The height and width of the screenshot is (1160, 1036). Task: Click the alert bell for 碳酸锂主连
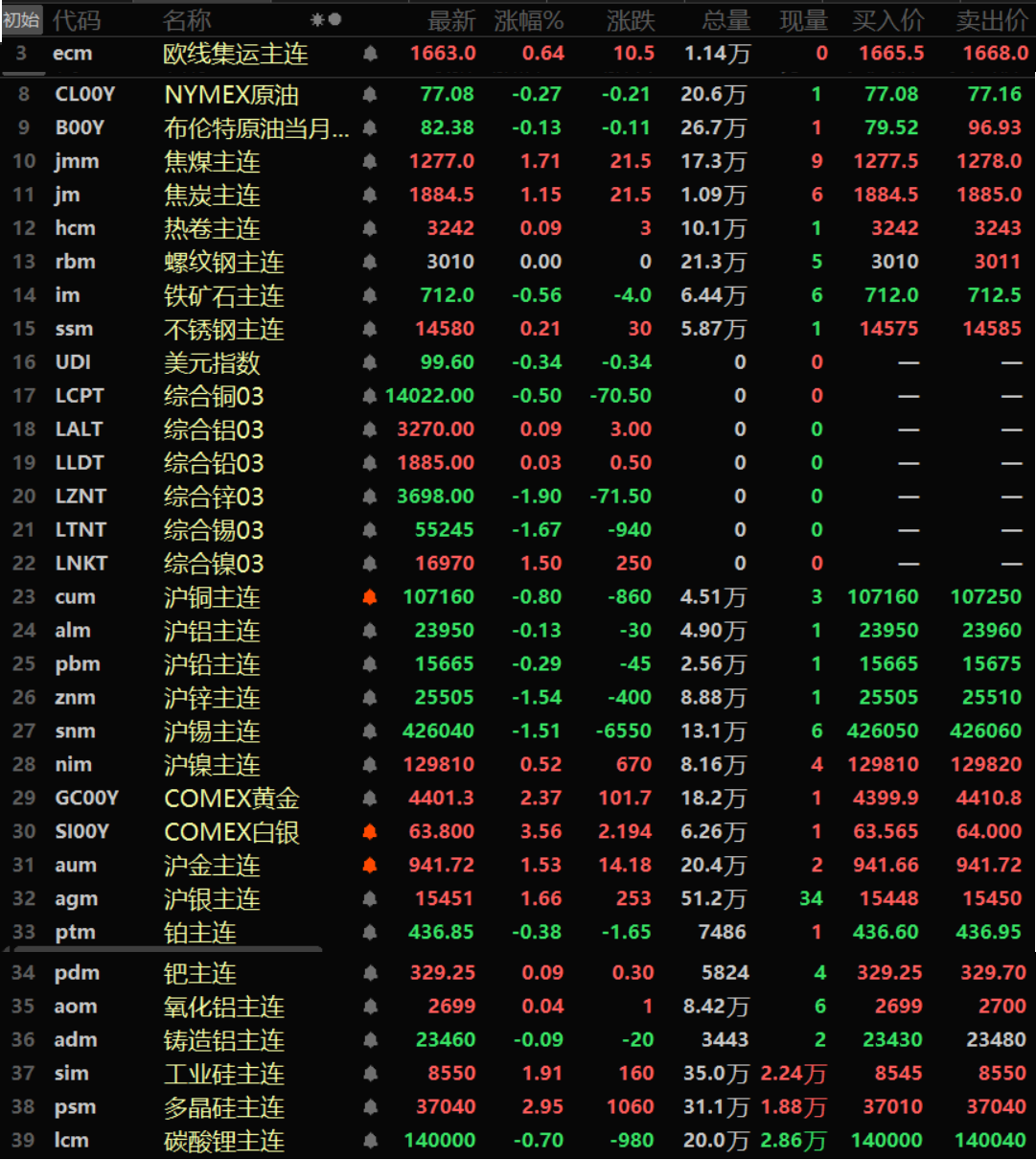click(x=370, y=1142)
